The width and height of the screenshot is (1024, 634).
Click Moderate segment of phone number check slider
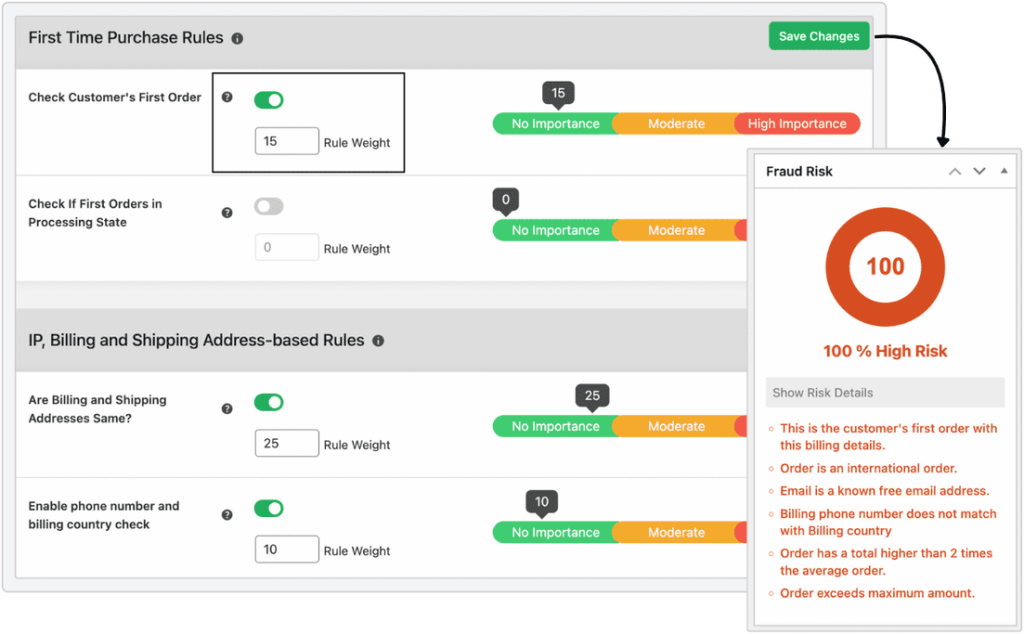(x=676, y=532)
